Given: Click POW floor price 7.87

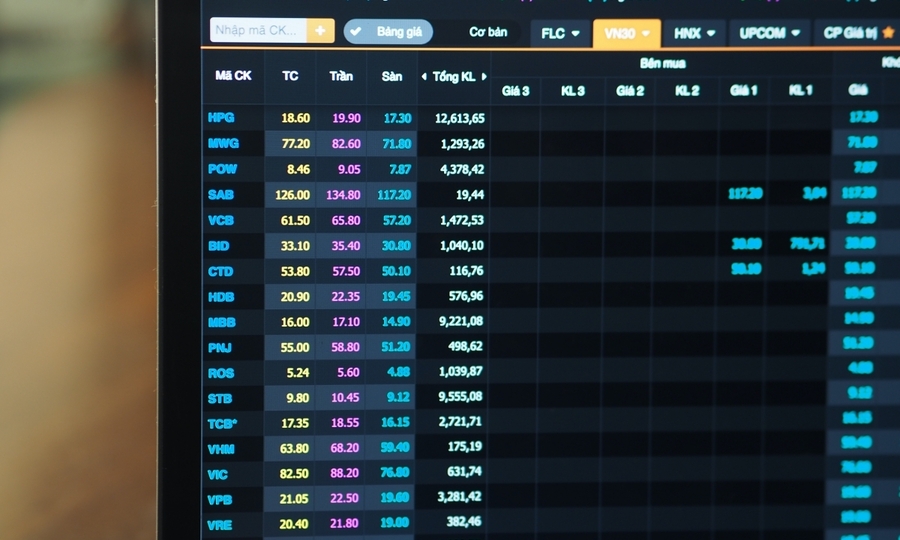Looking at the screenshot, I should 400,169.
